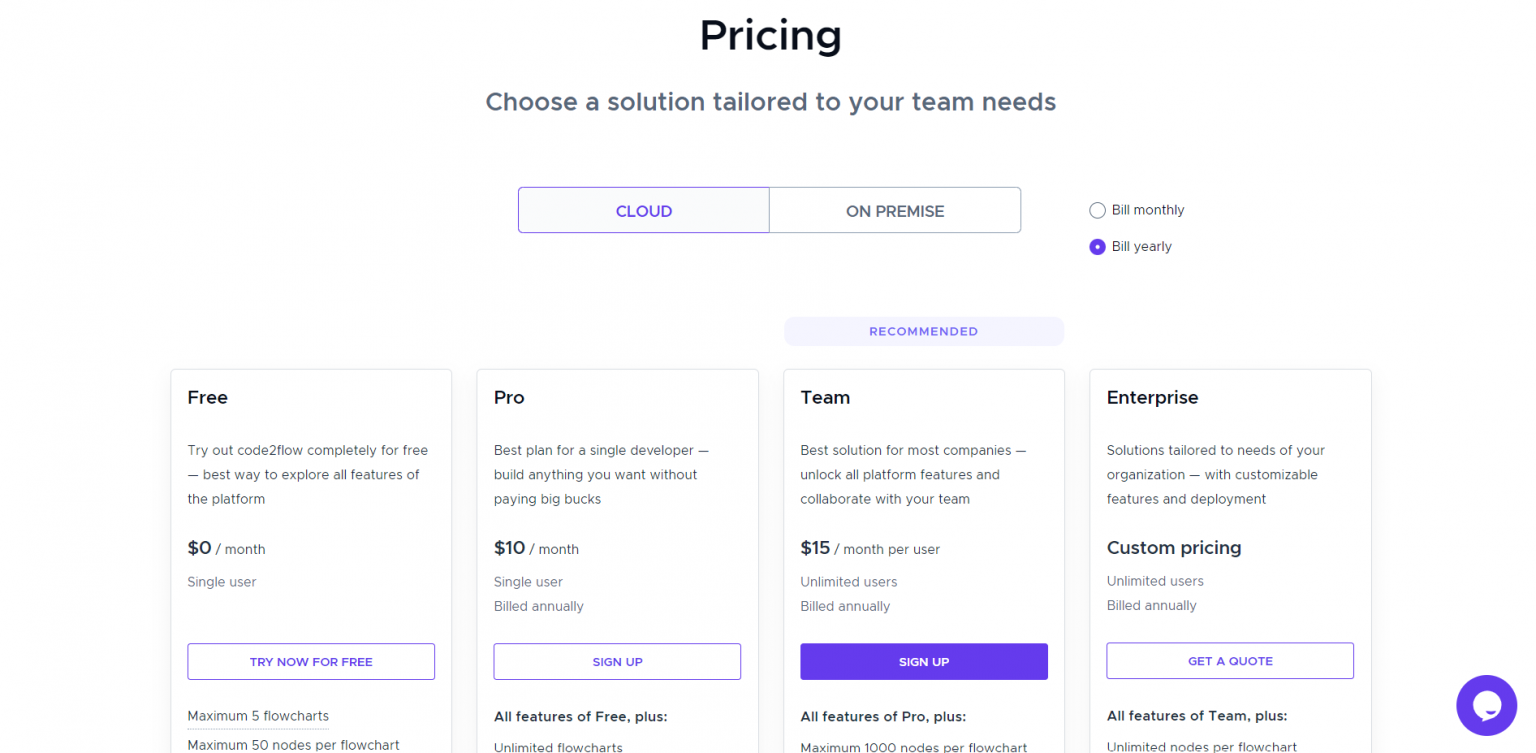This screenshot has height=753, width=1536.
Task: Click the Enterprise Custom pricing heading
Action: (x=1174, y=548)
